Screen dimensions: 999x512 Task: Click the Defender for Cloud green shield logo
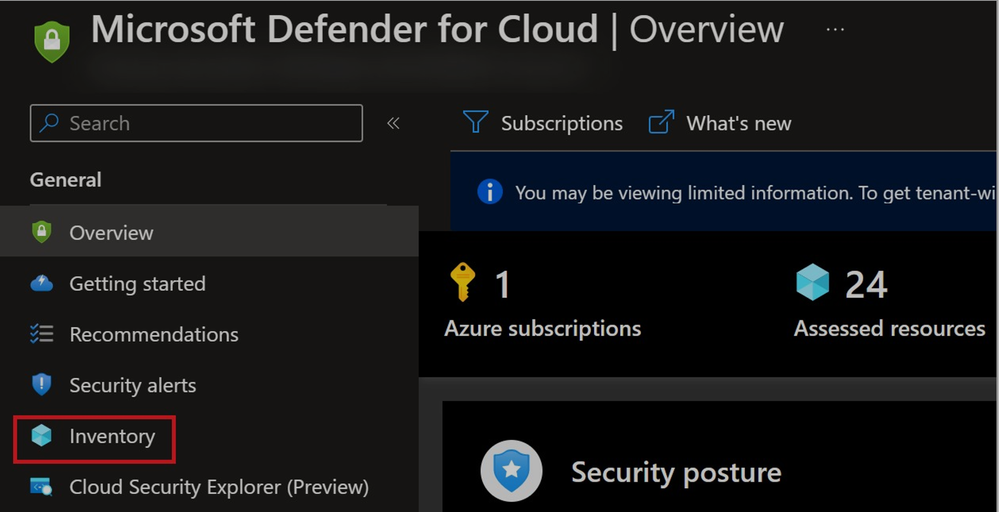click(52, 42)
